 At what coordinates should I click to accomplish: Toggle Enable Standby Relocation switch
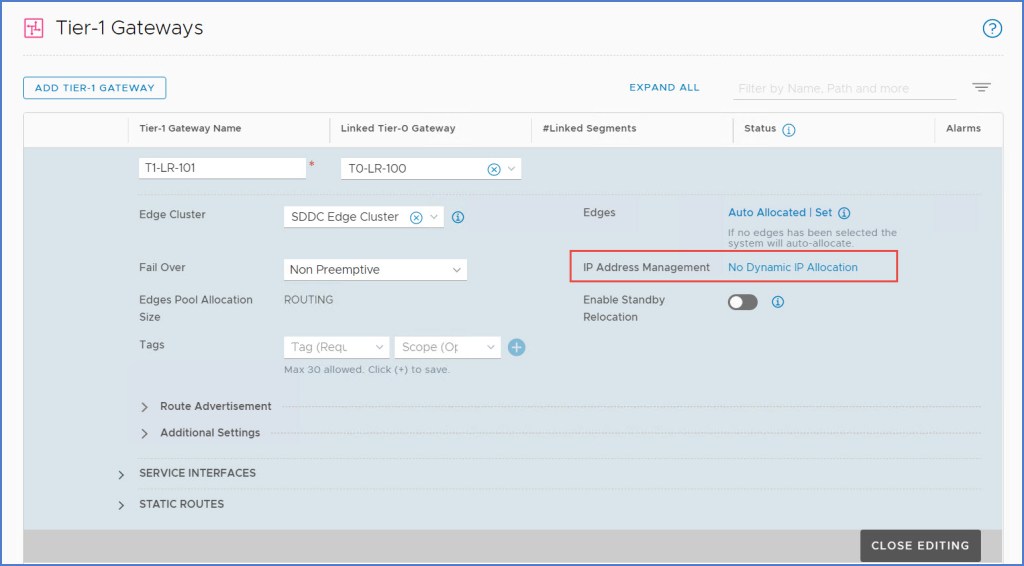tap(743, 302)
